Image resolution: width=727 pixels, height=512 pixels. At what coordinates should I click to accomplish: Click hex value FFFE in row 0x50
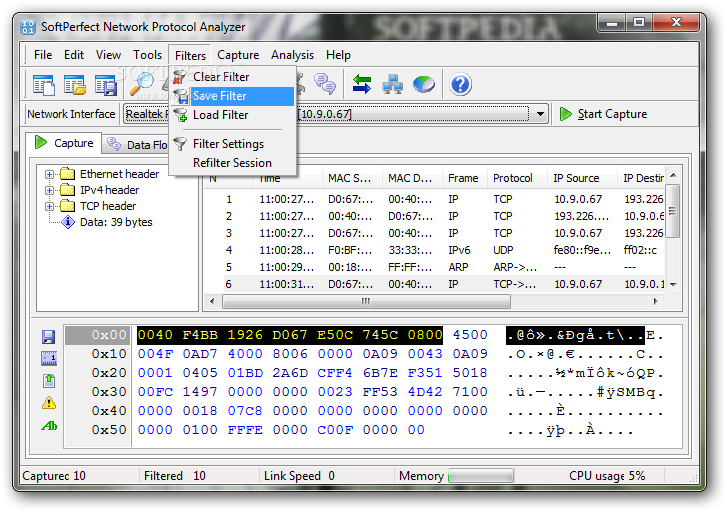(x=245, y=430)
